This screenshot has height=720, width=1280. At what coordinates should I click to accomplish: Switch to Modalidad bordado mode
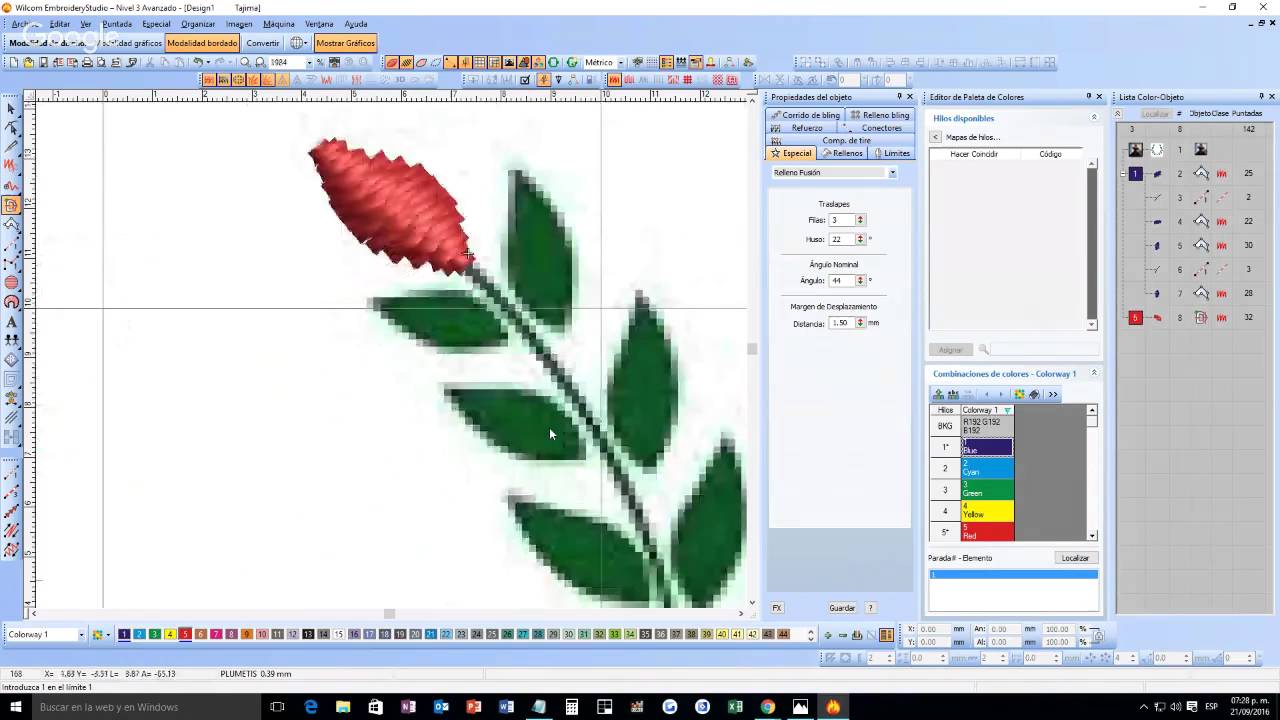point(202,43)
